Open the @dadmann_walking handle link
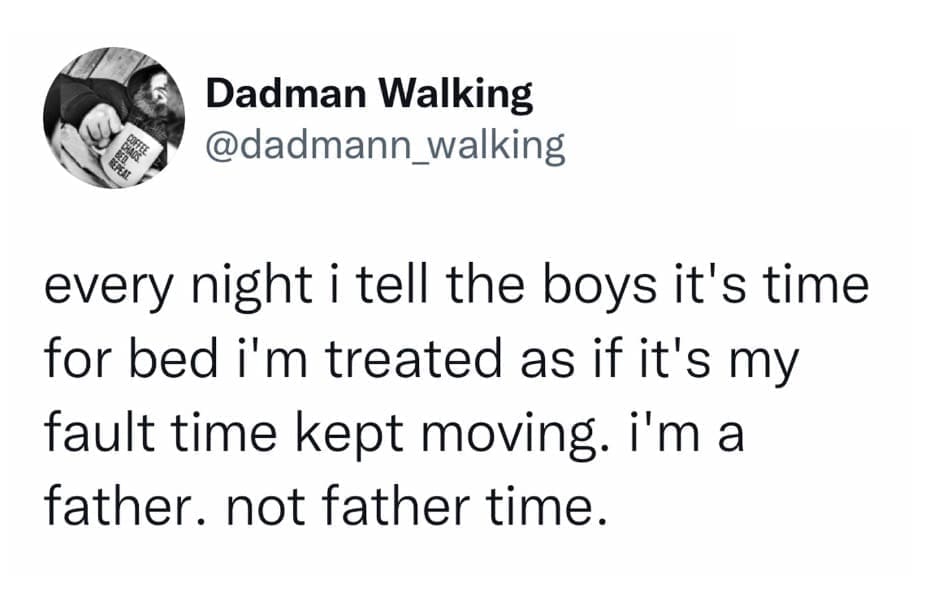The width and height of the screenshot is (928, 616). click(384, 147)
